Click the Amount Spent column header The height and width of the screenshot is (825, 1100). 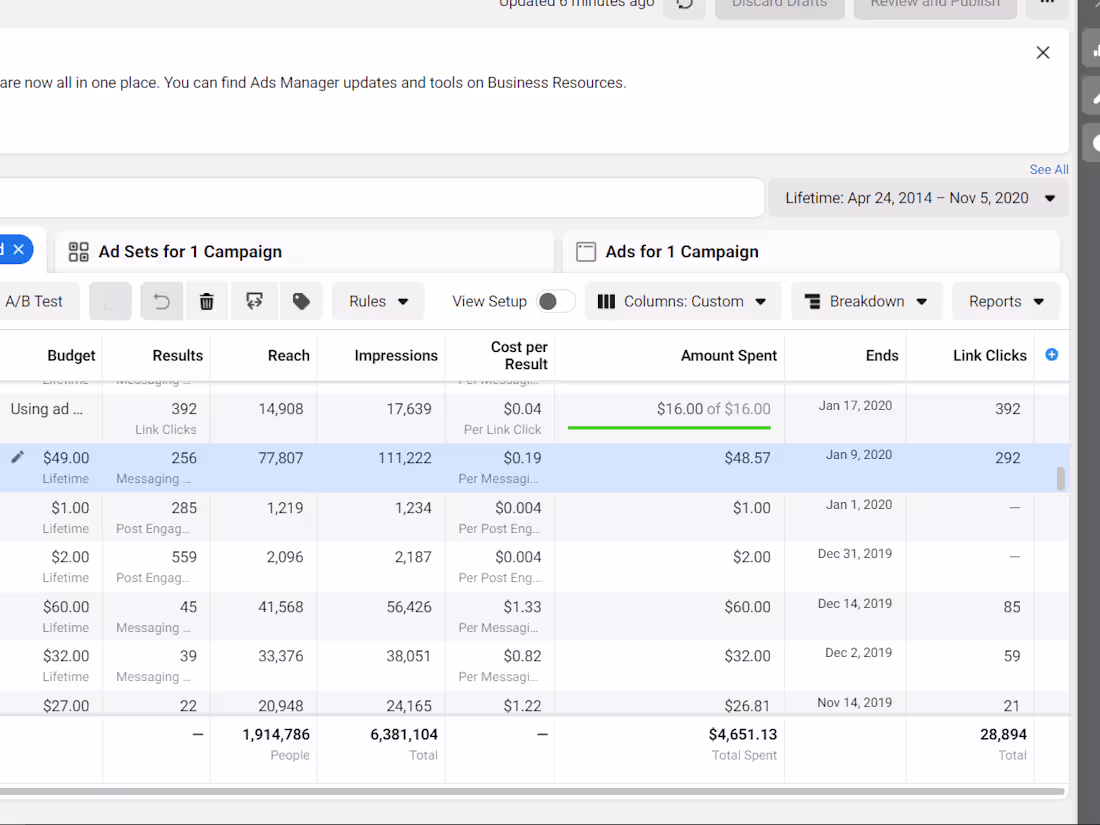coord(728,355)
